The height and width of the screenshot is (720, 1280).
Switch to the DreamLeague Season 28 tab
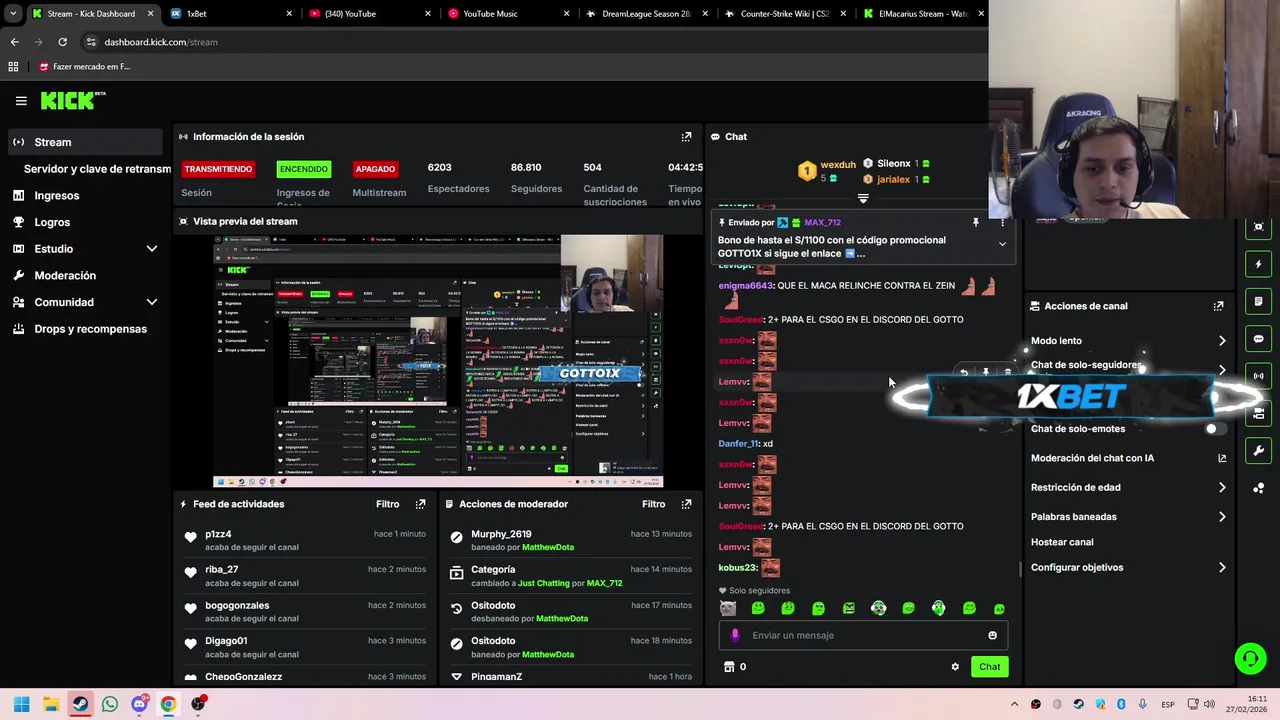click(x=646, y=14)
